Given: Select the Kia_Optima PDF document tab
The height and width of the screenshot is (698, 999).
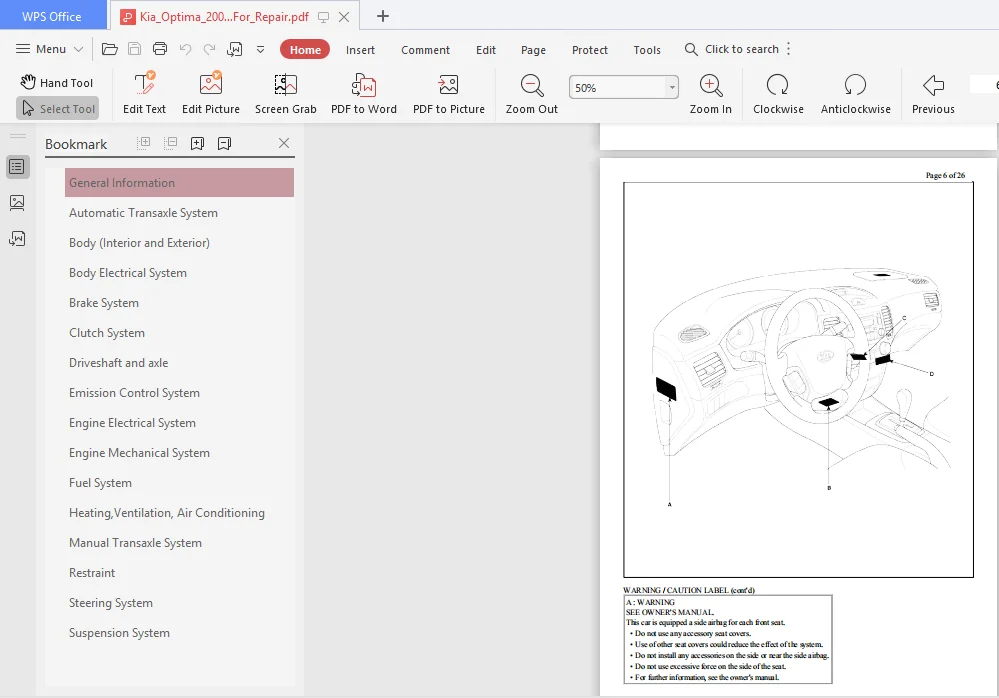Looking at the screenshot, I should pyautogui.click(x=223, y=17).
